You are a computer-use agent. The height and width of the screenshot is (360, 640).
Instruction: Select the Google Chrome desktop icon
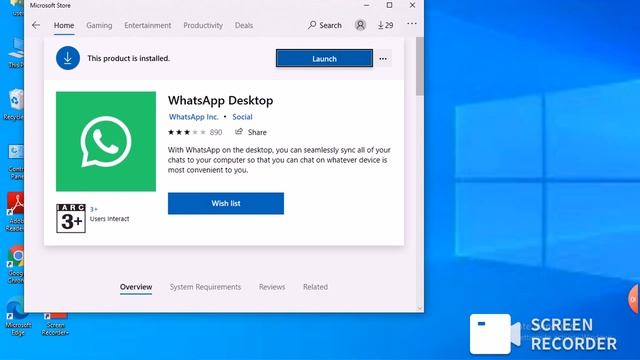coord(15,264)
